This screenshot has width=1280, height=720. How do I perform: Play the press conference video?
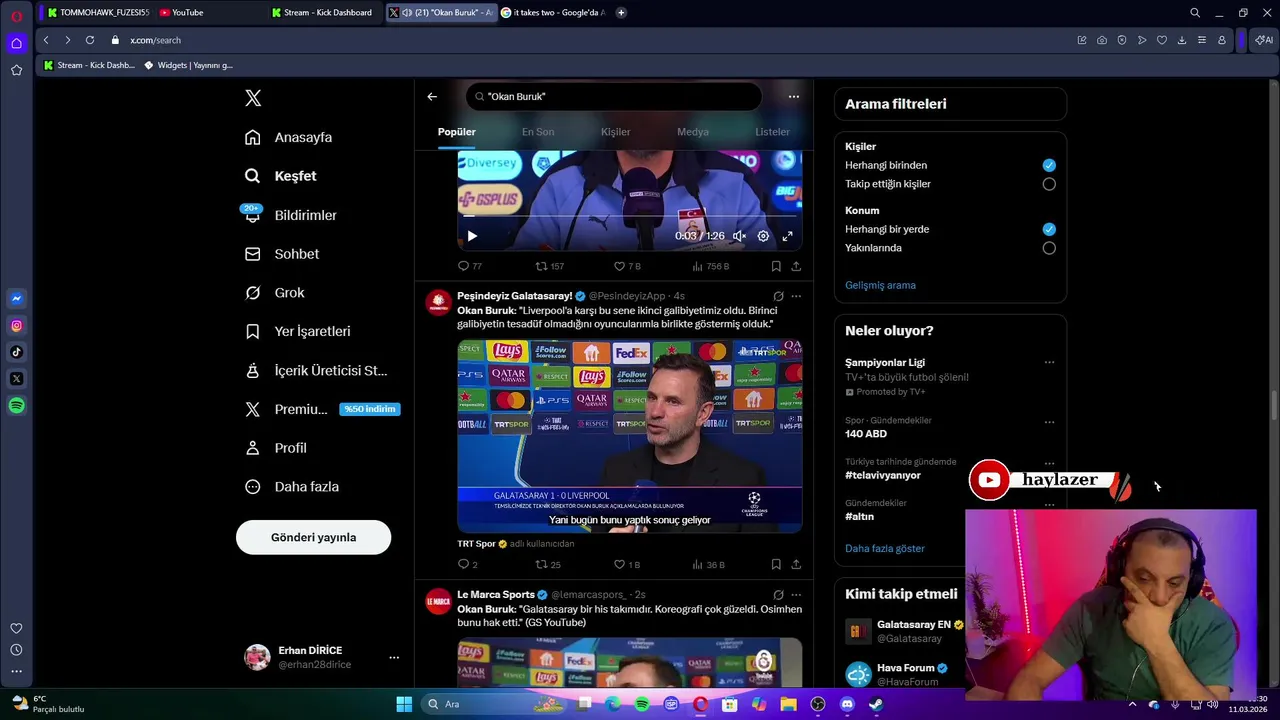pos(472,236)
